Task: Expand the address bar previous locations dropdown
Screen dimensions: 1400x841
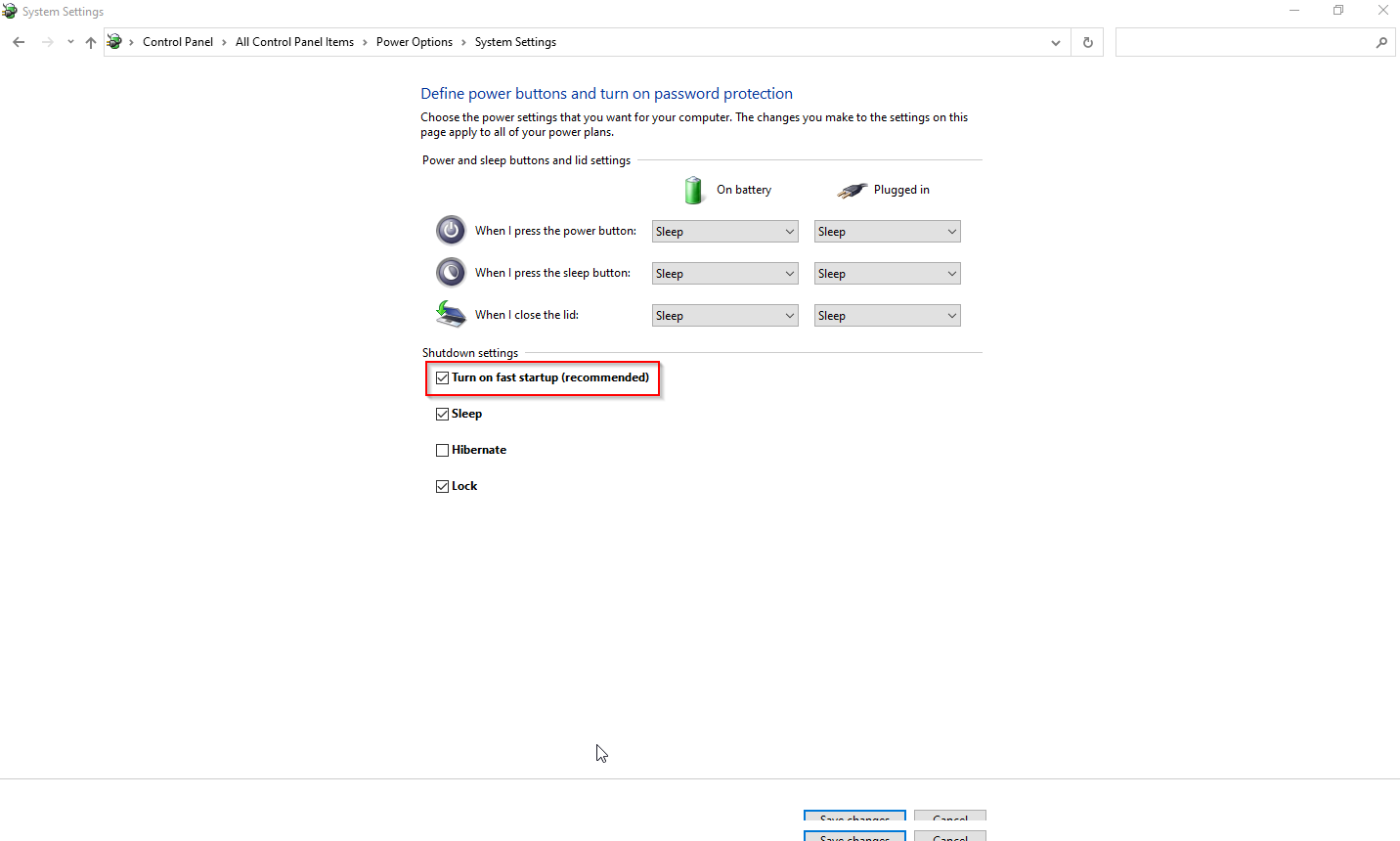Action: [1056, 42]
